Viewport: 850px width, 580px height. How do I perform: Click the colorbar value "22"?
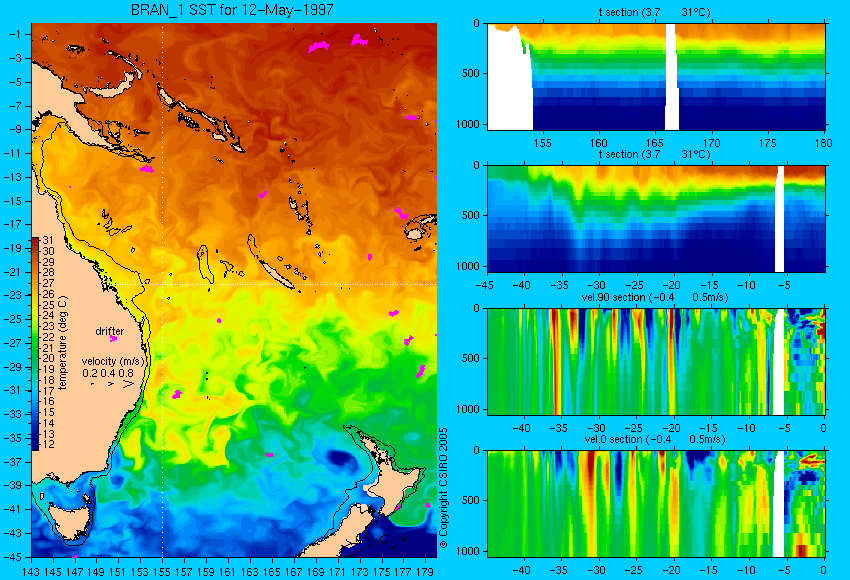click(x=48, y=337)
